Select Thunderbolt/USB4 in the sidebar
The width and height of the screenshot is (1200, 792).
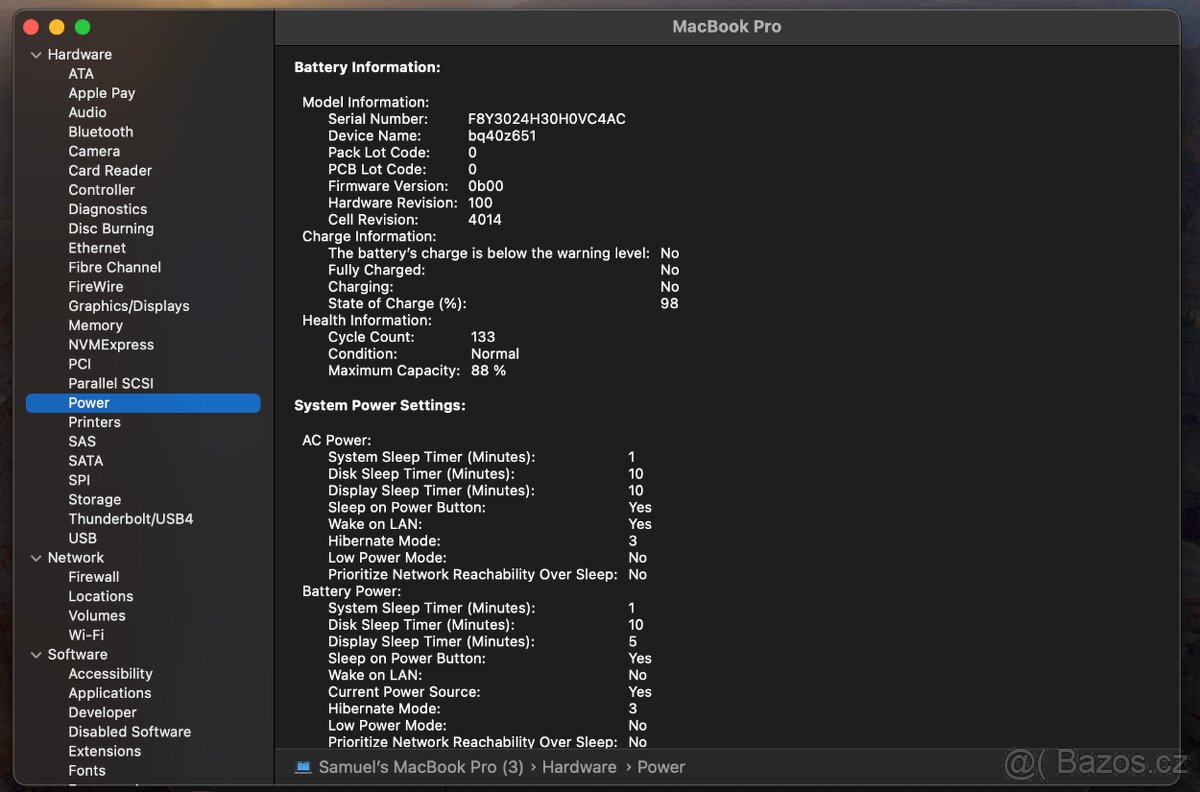click(x=131, y=518)
